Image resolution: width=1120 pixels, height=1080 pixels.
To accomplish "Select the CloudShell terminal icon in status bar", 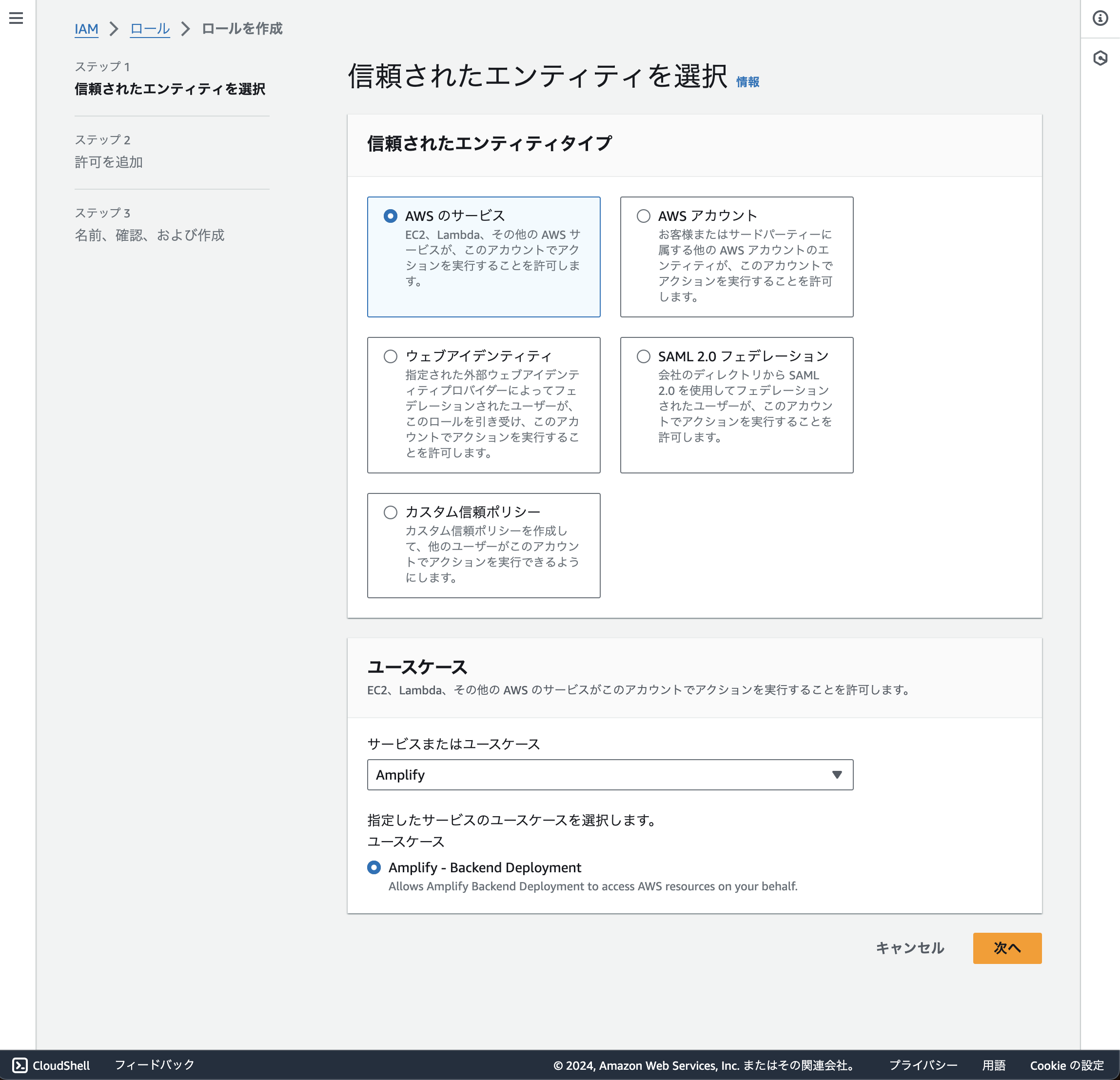I will [20, 1064].
